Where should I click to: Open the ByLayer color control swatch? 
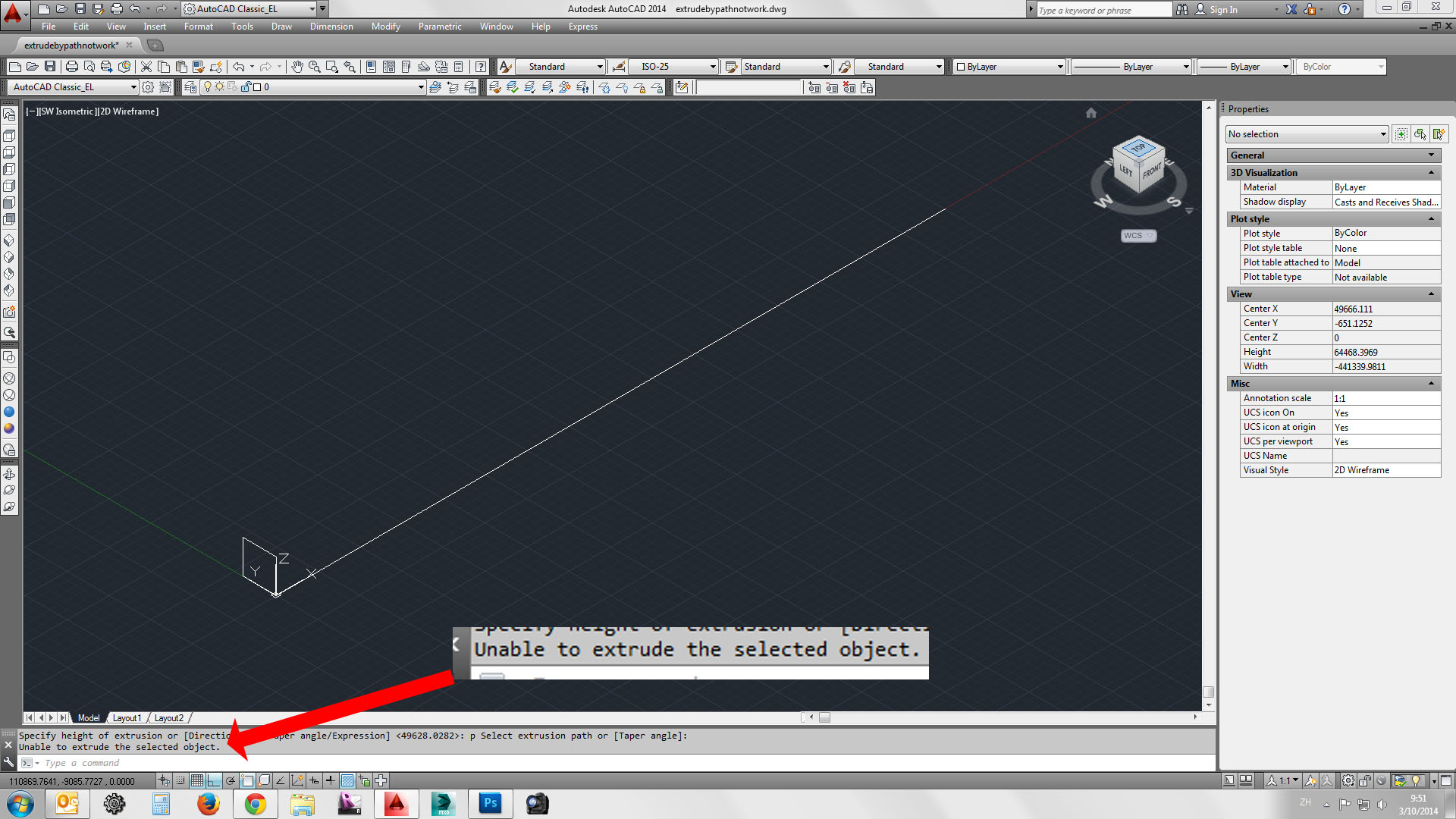click(x=1009, y=67)
